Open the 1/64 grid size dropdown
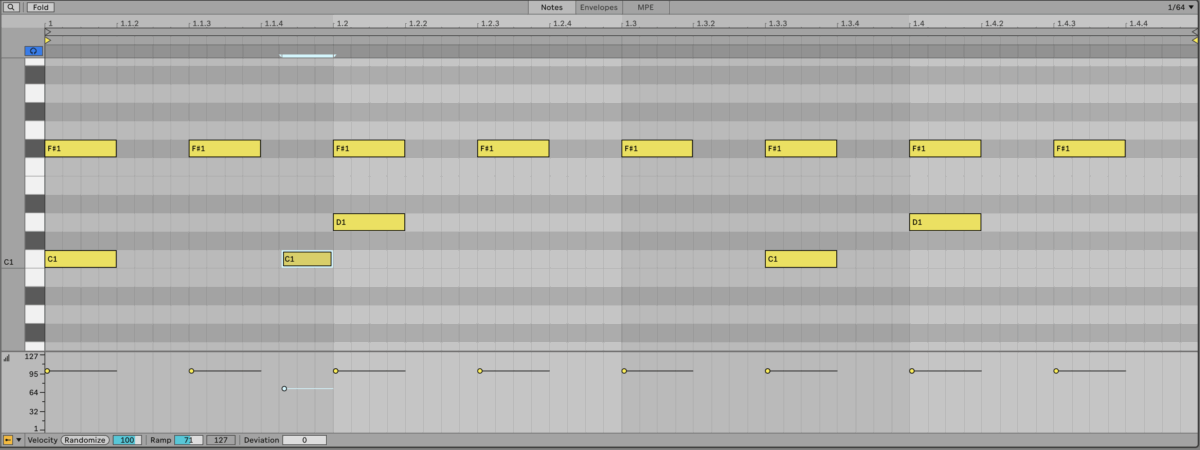The width and height of the screenshot is (1200, 450). point(1180,7)
